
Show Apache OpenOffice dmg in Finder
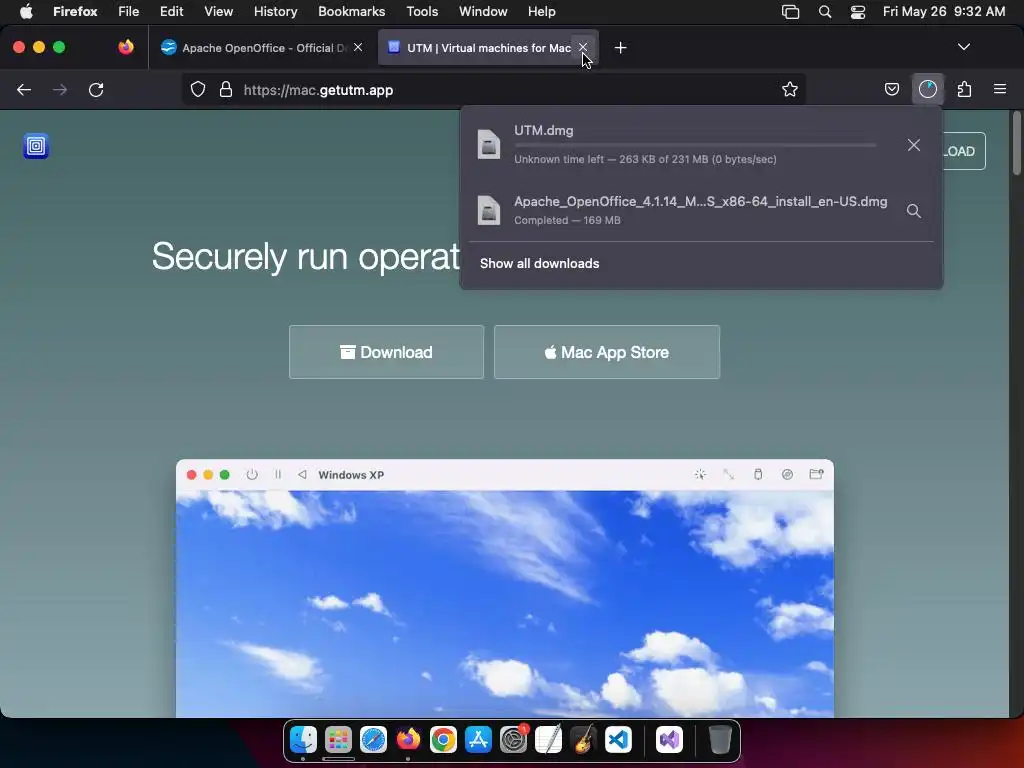(x=914, y=211)
